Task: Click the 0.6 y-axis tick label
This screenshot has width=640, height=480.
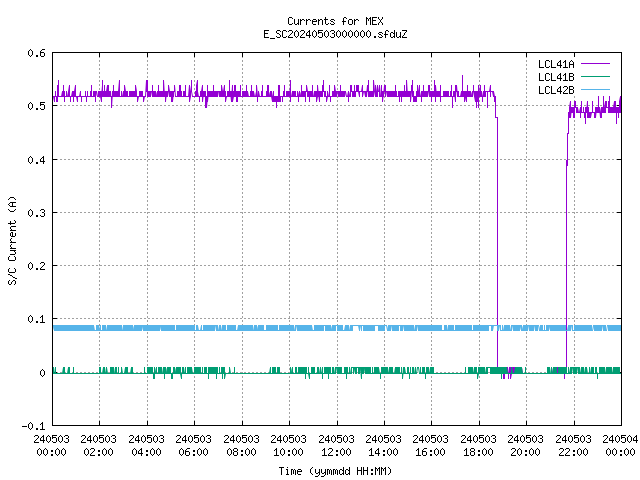Action: [36, 53]
